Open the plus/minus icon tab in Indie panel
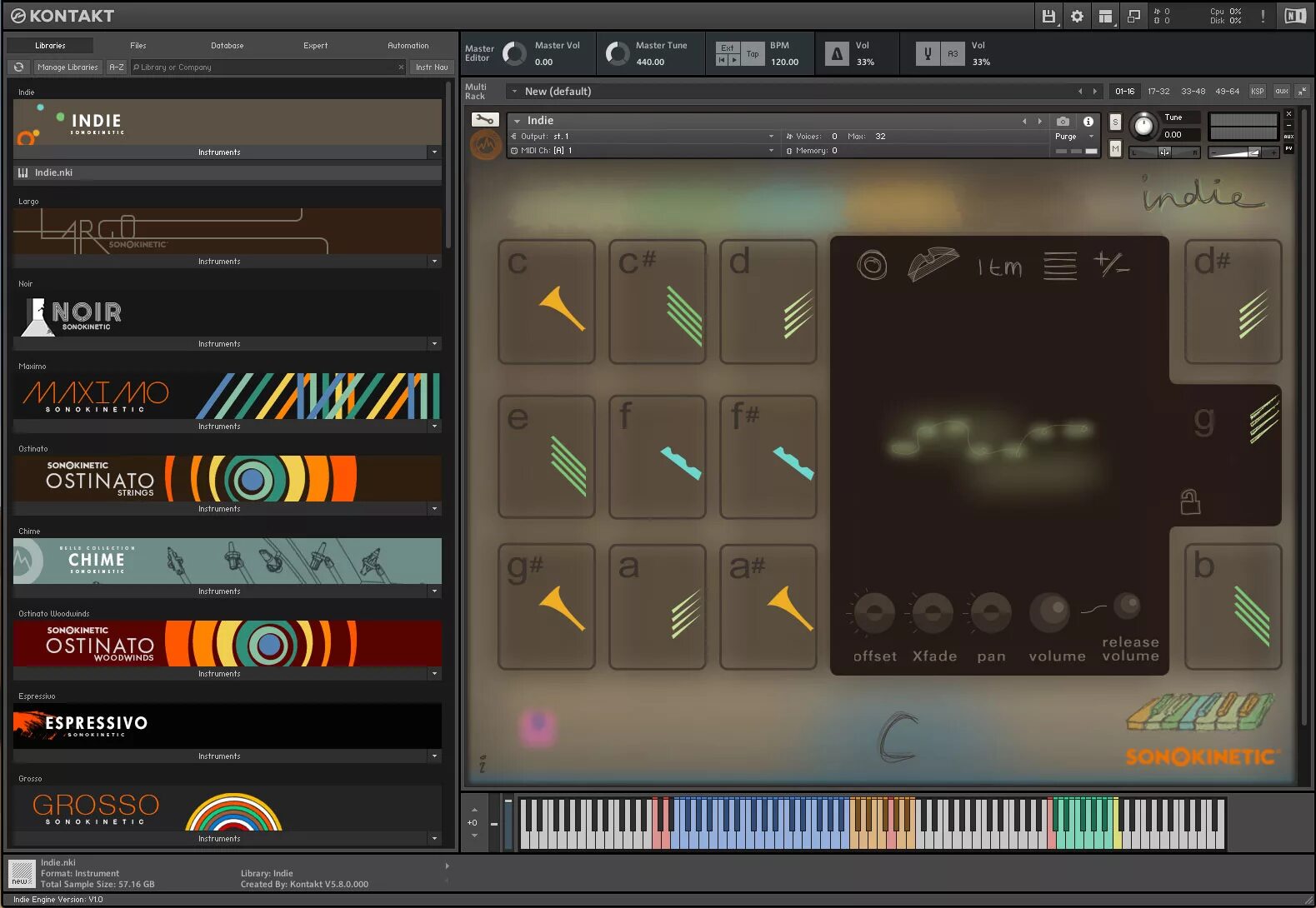Viewport: 1316px width, 908px height. pyautogui.click(x=1111, y=264)
